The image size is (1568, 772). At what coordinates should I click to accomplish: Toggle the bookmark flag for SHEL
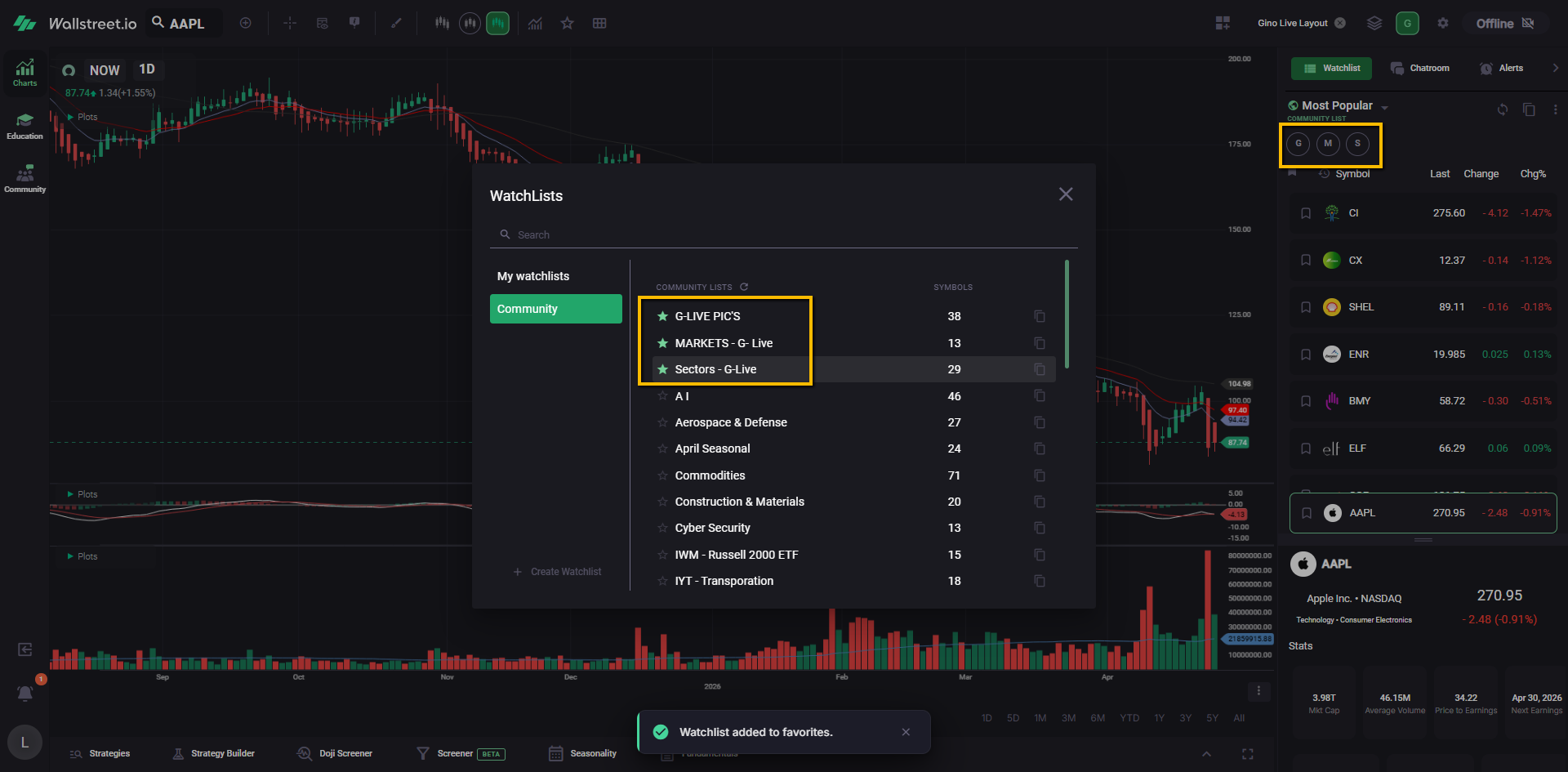1306,307
